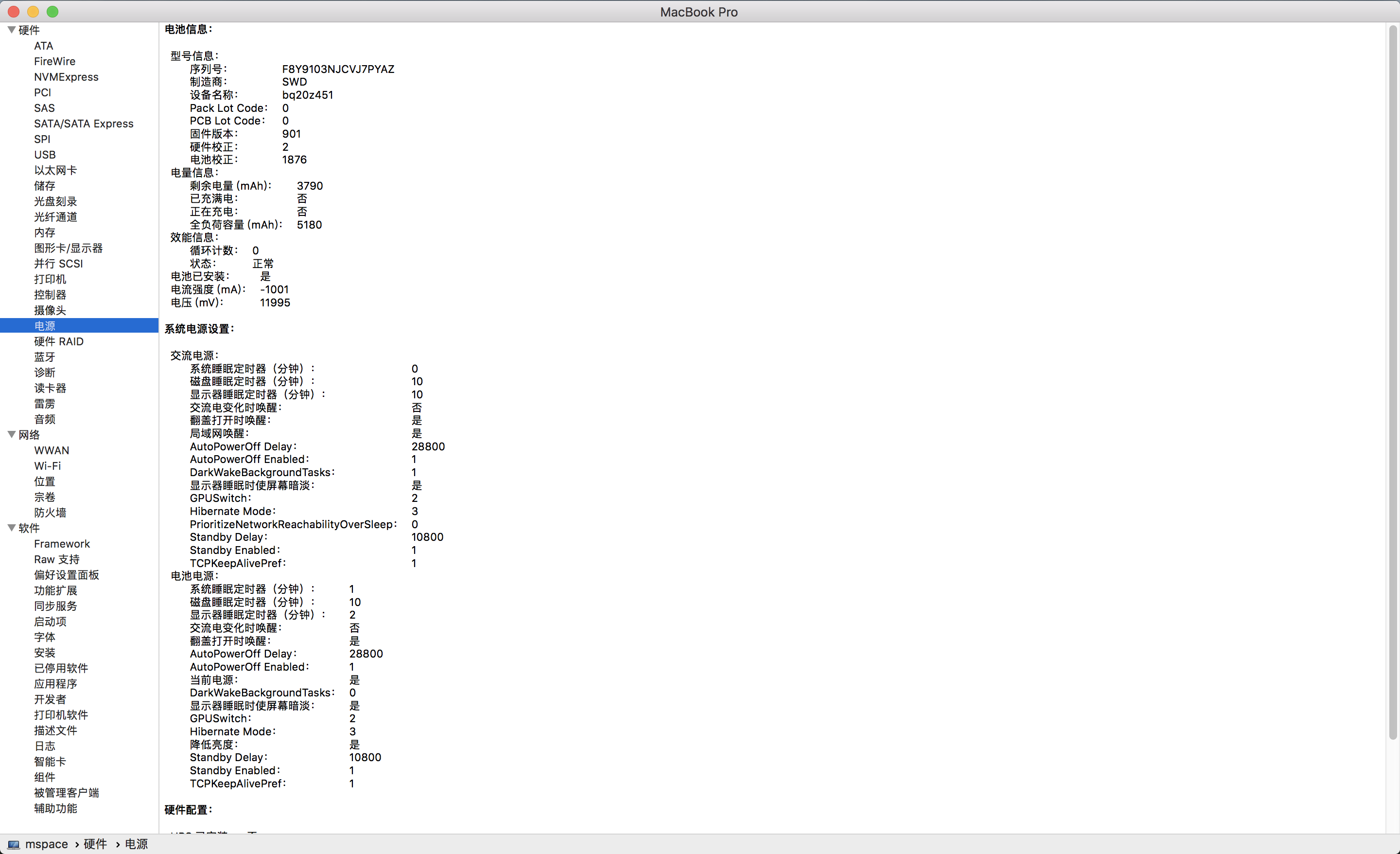Select 描述文件 in the sidebar

coord(56,730)
